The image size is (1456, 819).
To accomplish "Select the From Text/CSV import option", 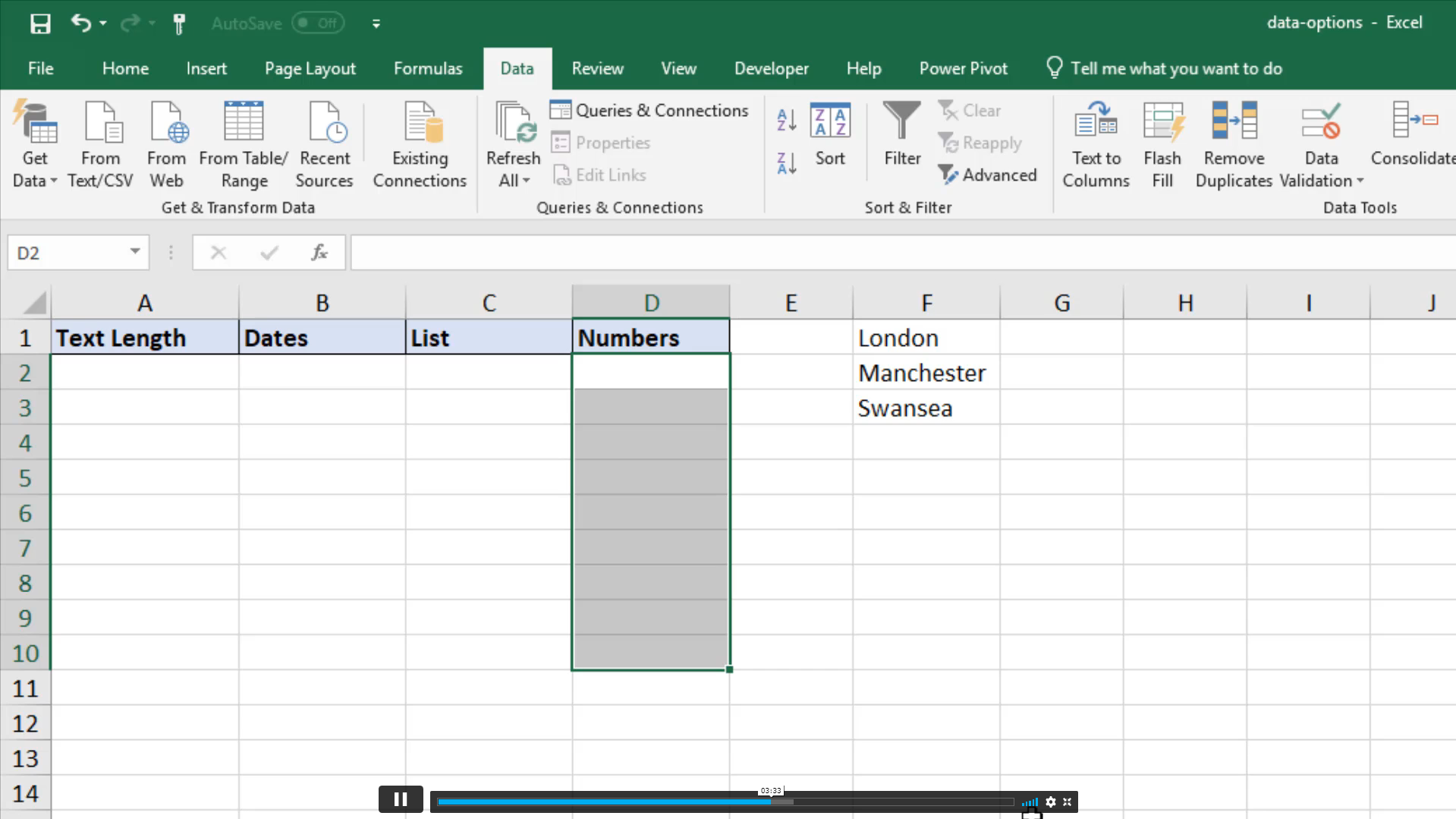I will pos(101,144).
